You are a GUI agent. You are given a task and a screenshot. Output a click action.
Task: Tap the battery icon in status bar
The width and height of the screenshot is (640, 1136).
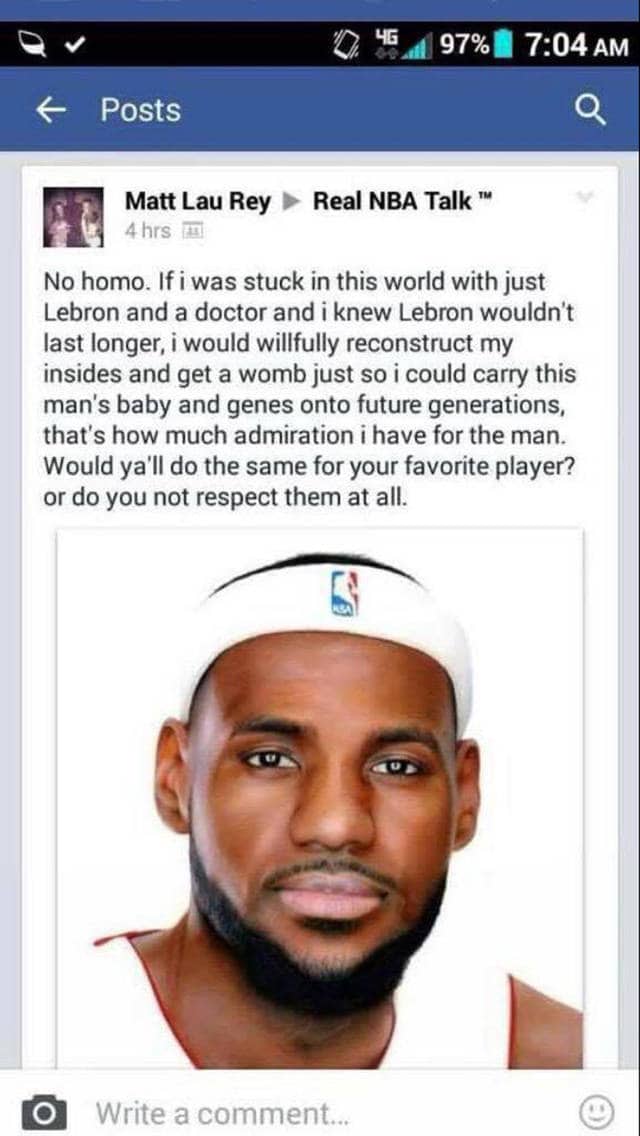pyautogui.click(x=504, y=46)
